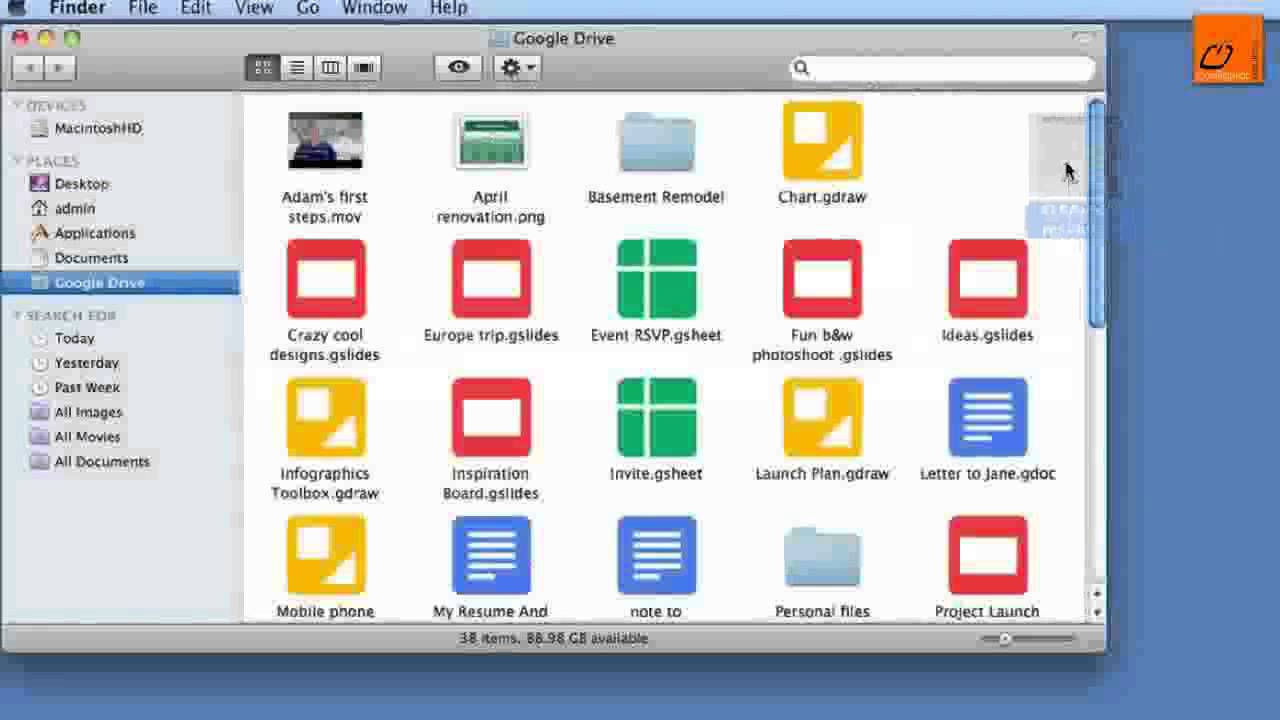Image resolution: width=1280 pixels, height=720 pixels.
Task: Open the Go menu
Action: pyautogui.click(x=308, y=8)
